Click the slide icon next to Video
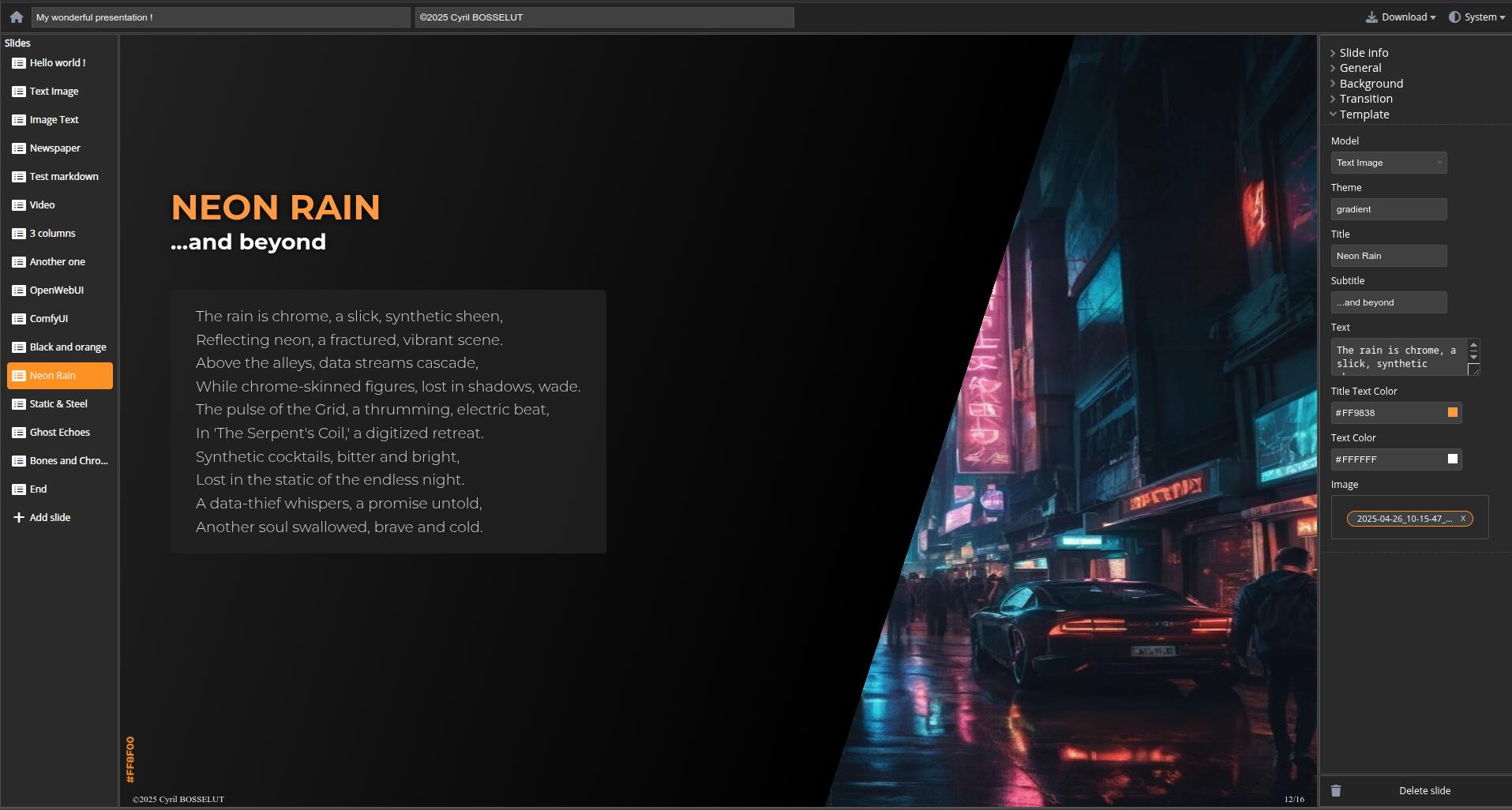 [19, 204]
